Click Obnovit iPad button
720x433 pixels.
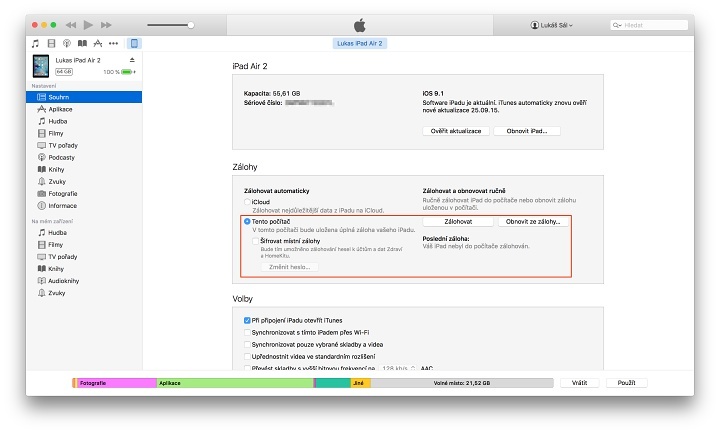[527, 131]
